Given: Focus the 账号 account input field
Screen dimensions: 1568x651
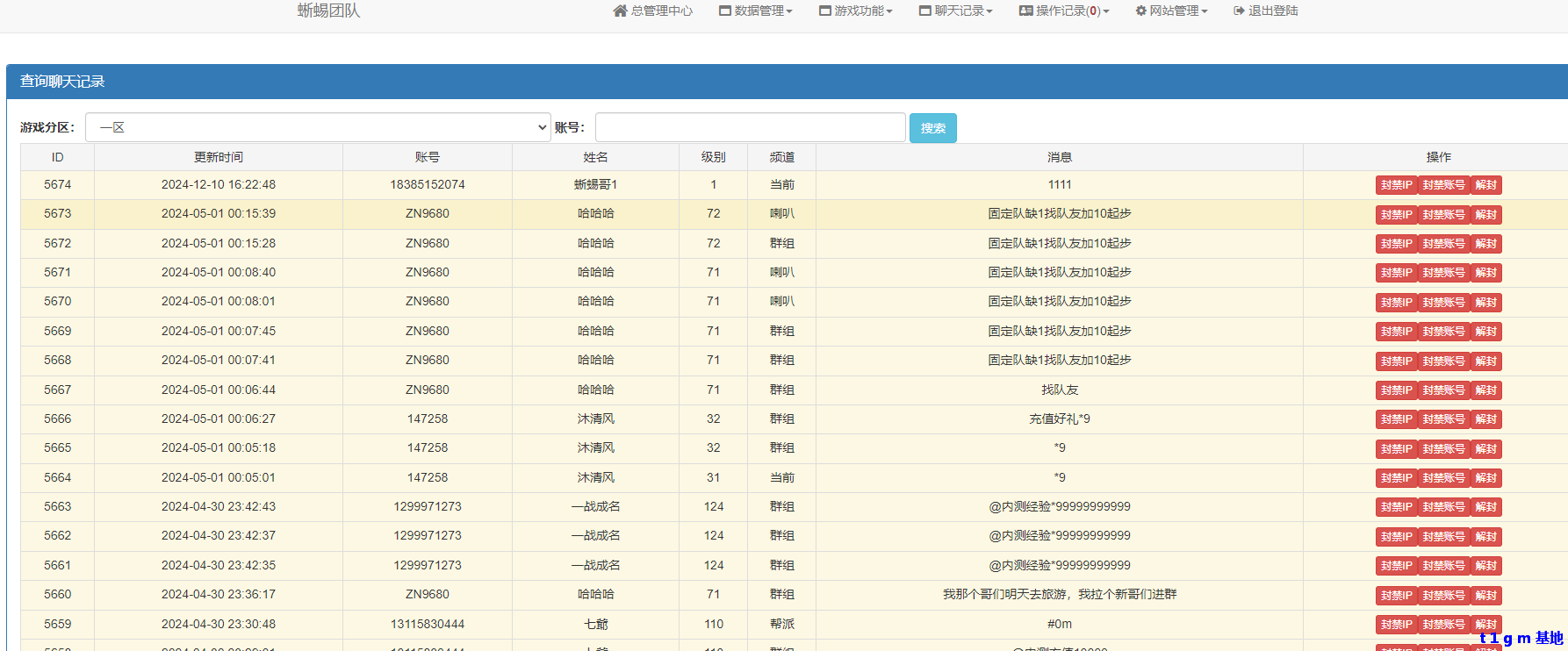Looking at the screenshot, I should click(750, 127).
